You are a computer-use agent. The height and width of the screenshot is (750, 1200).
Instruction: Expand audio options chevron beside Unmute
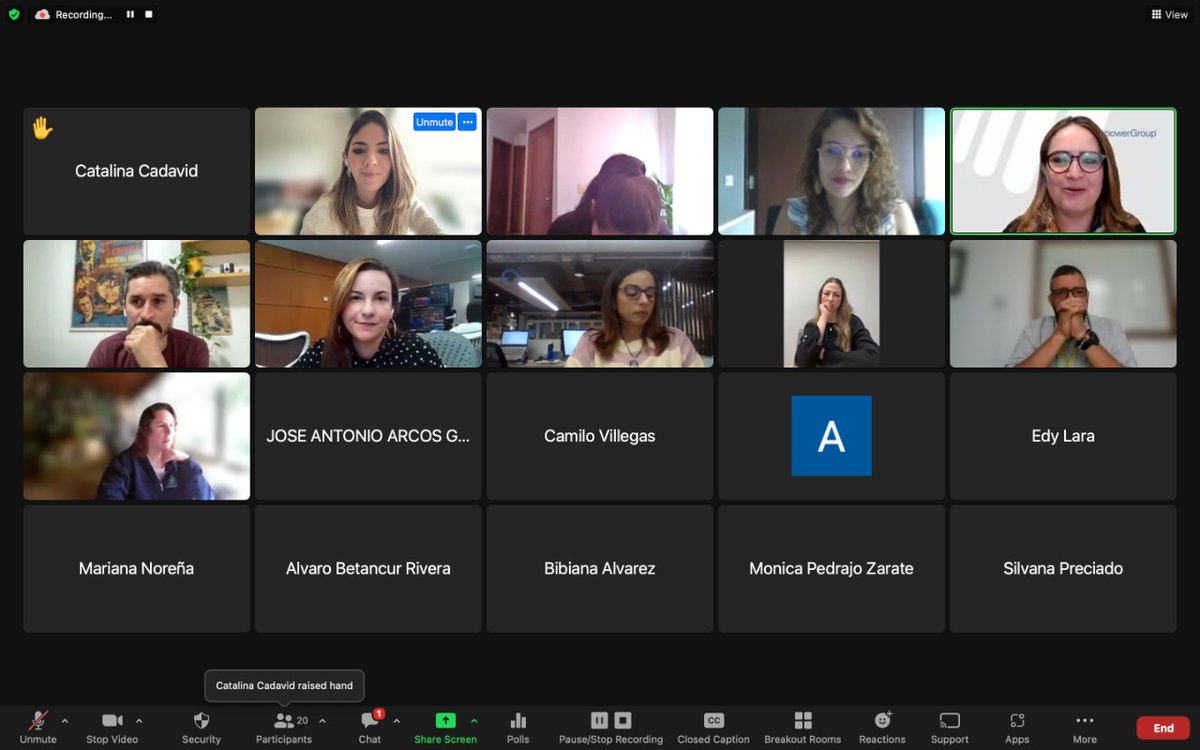pyautogui.click(x=65, y=720)
